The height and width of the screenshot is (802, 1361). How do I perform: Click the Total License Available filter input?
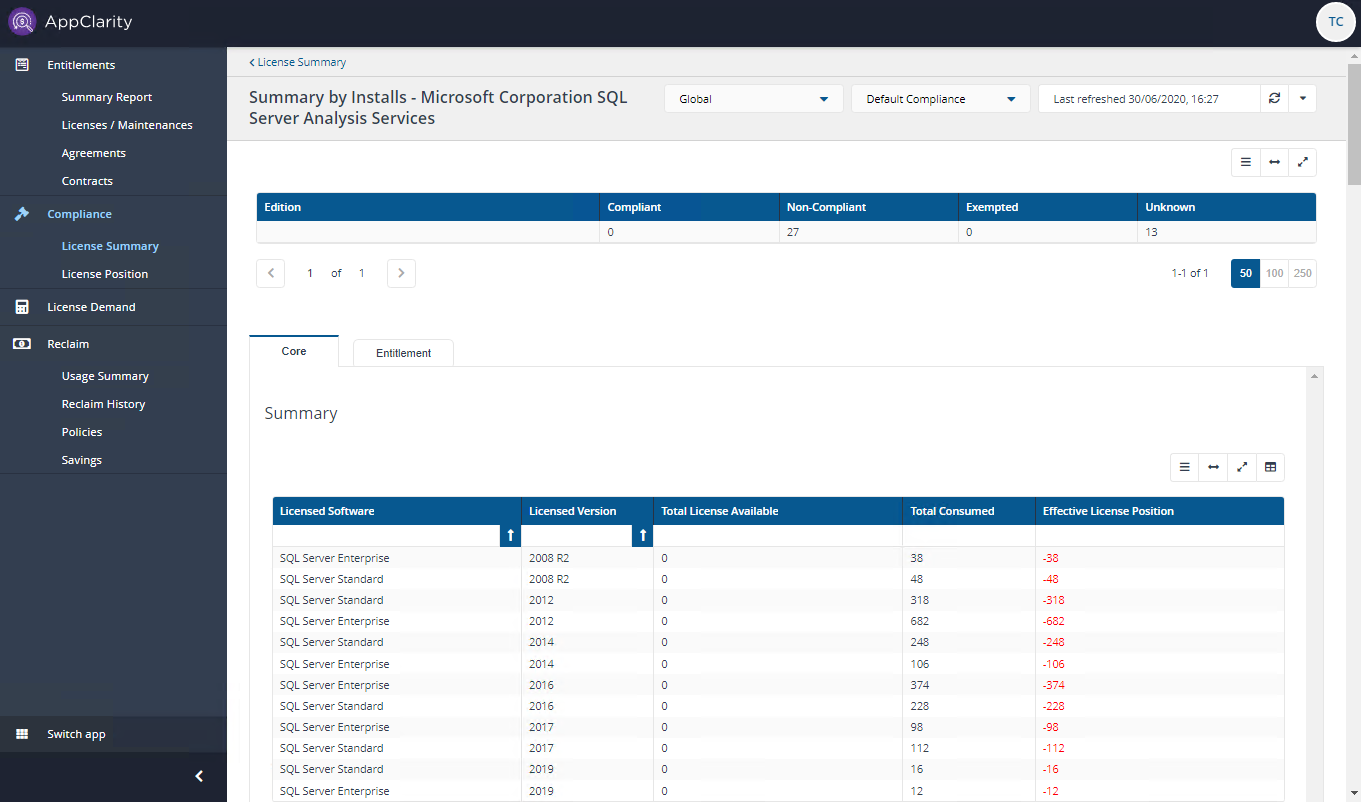click(778, 536)
